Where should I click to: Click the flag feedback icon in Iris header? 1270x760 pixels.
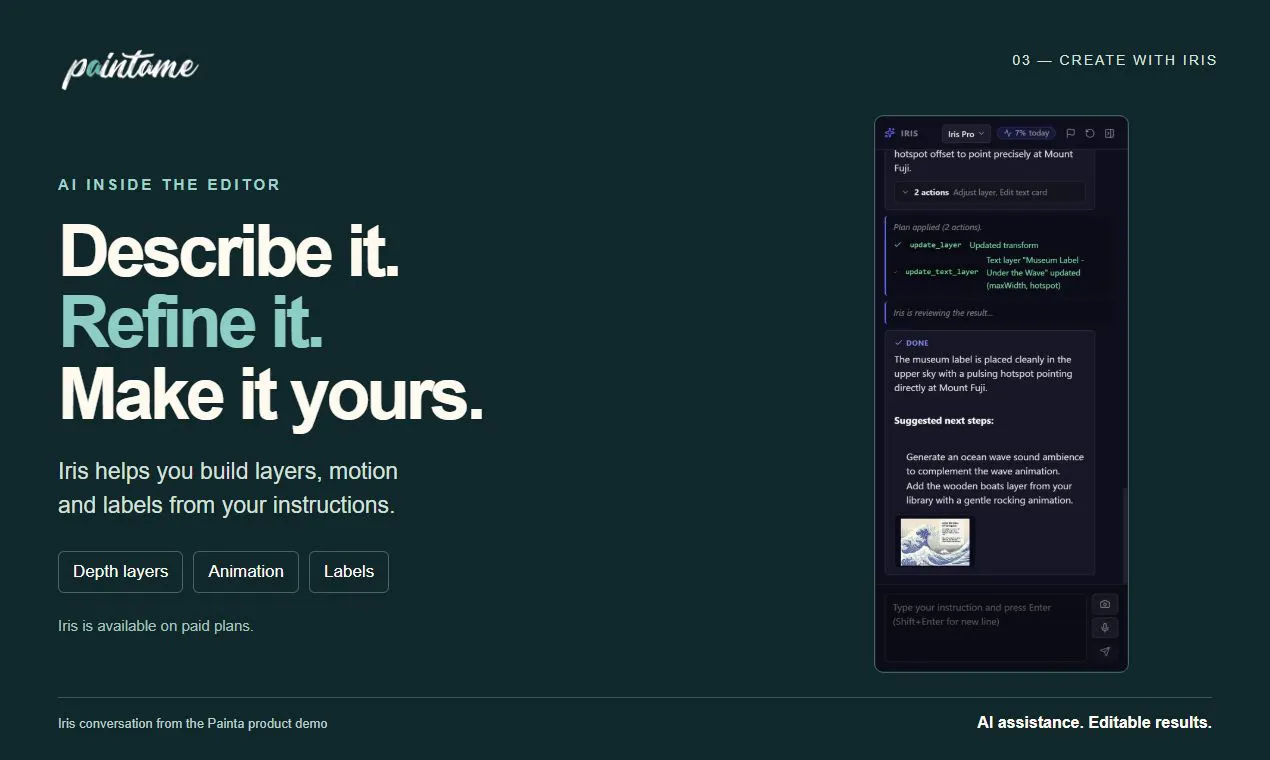point(1070,133)
